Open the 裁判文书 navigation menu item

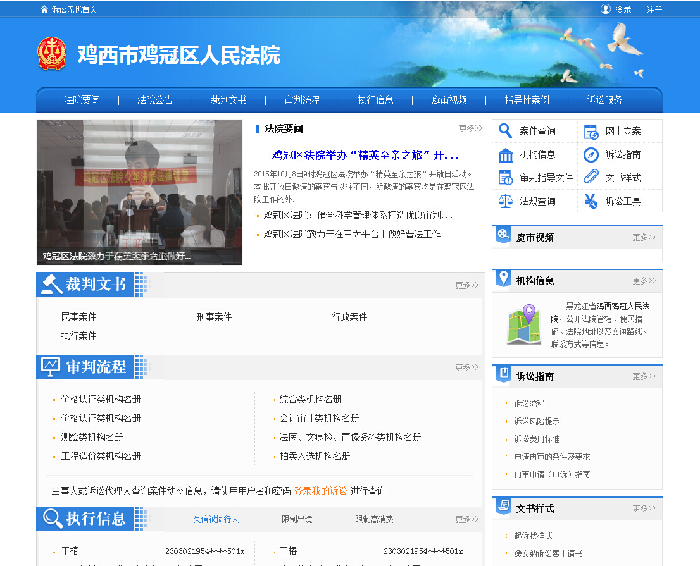click(x=227, y=100)
